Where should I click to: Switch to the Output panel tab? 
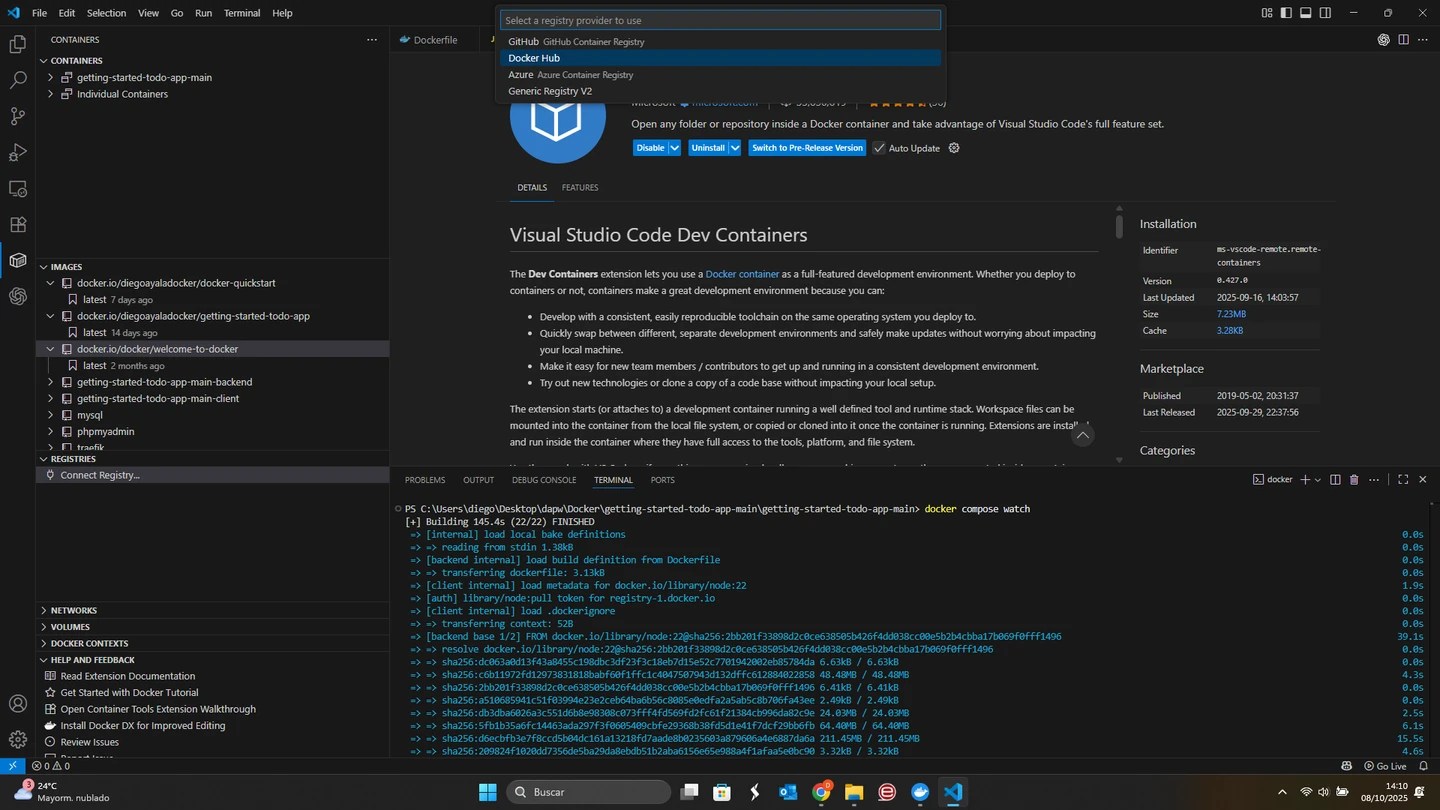coord(478,480)
